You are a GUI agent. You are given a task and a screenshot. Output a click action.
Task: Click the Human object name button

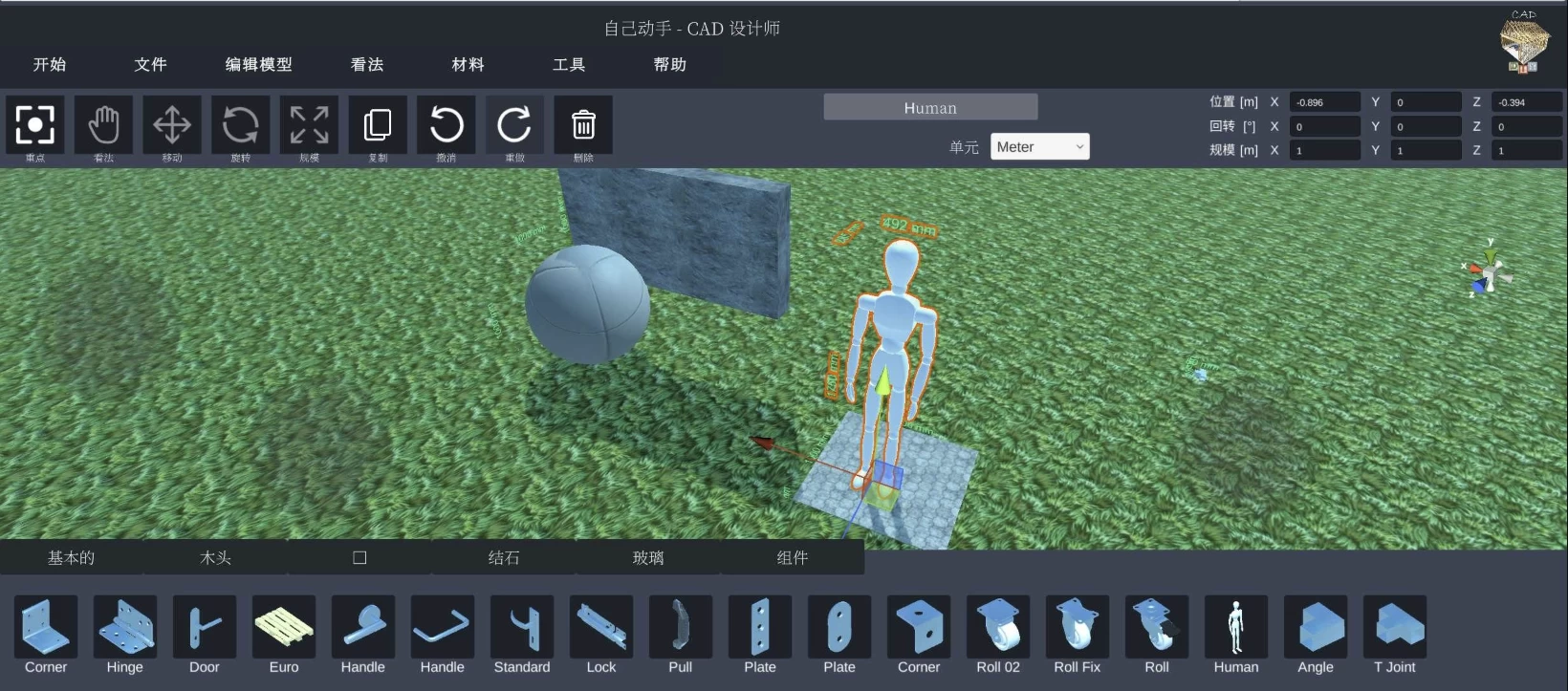tap(930, 108)
